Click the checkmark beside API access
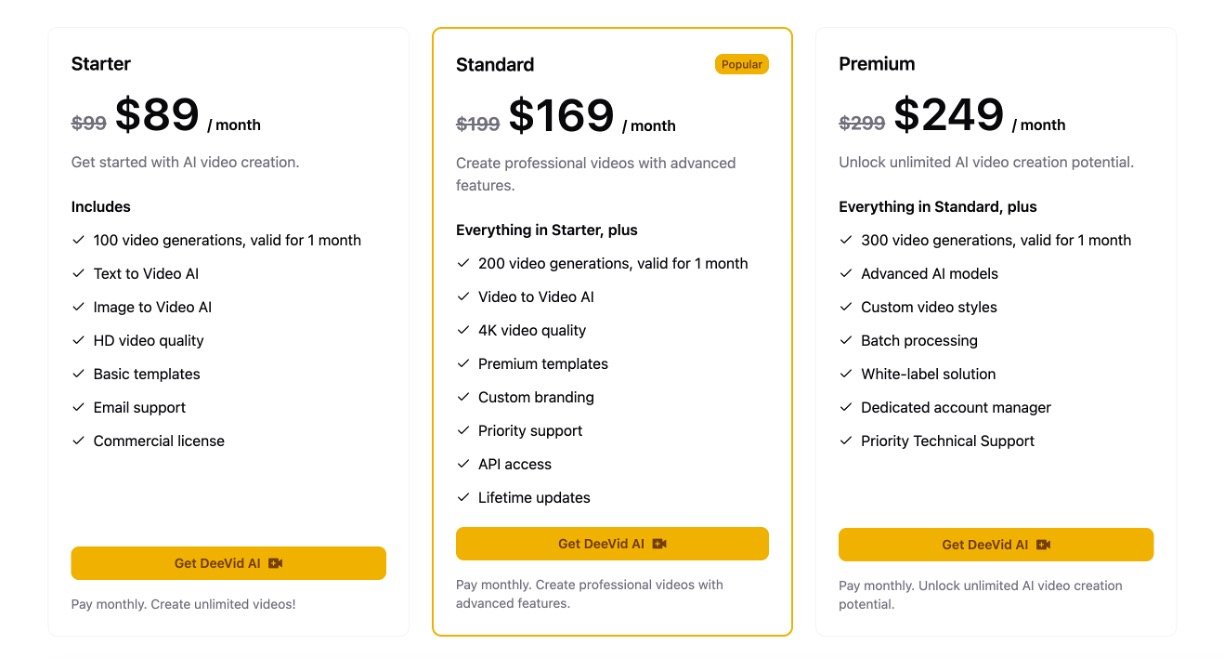Screen dimensions: 1224x658 [x=463, y=464]
